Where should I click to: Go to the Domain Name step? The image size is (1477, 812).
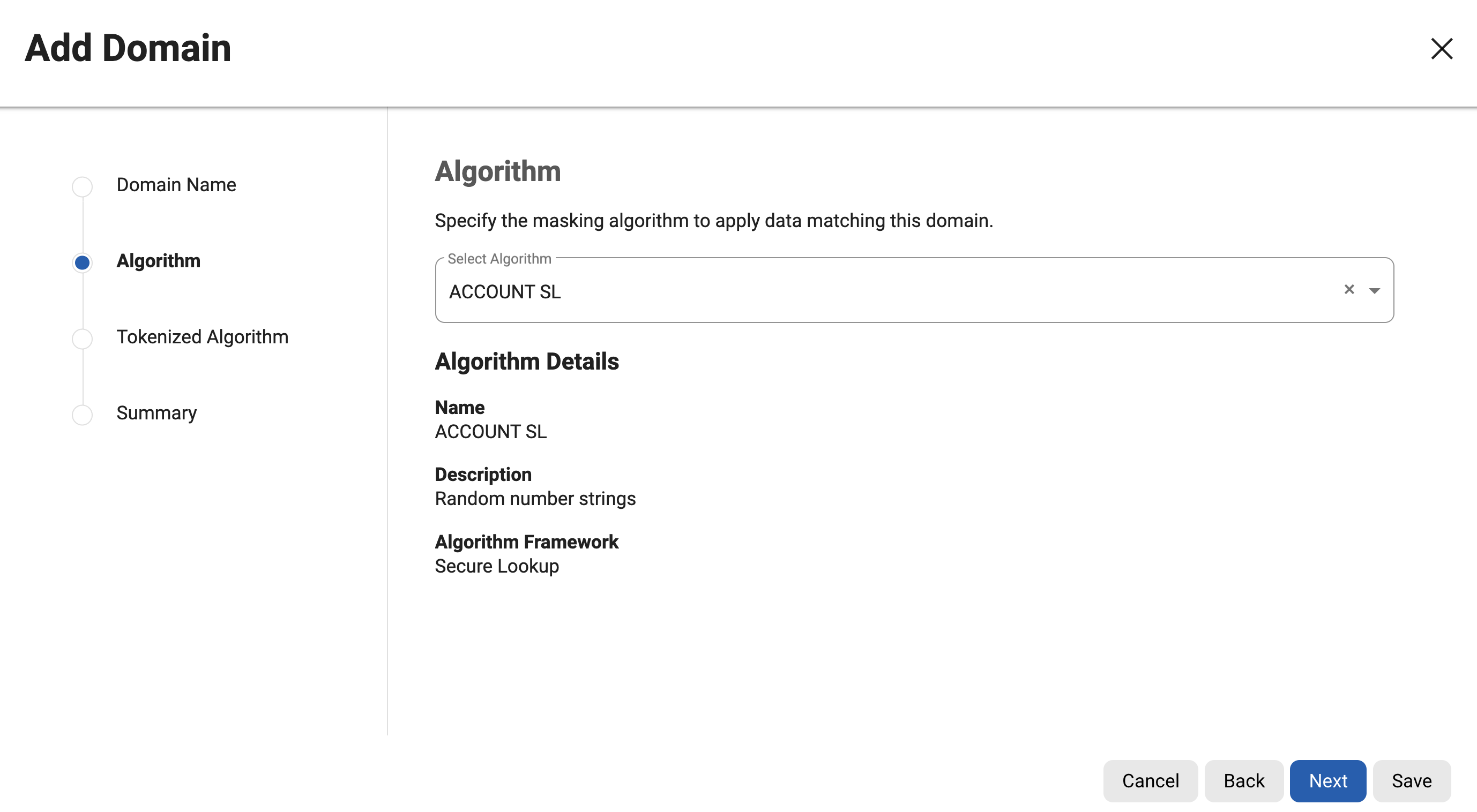click(x=176, y=184)
